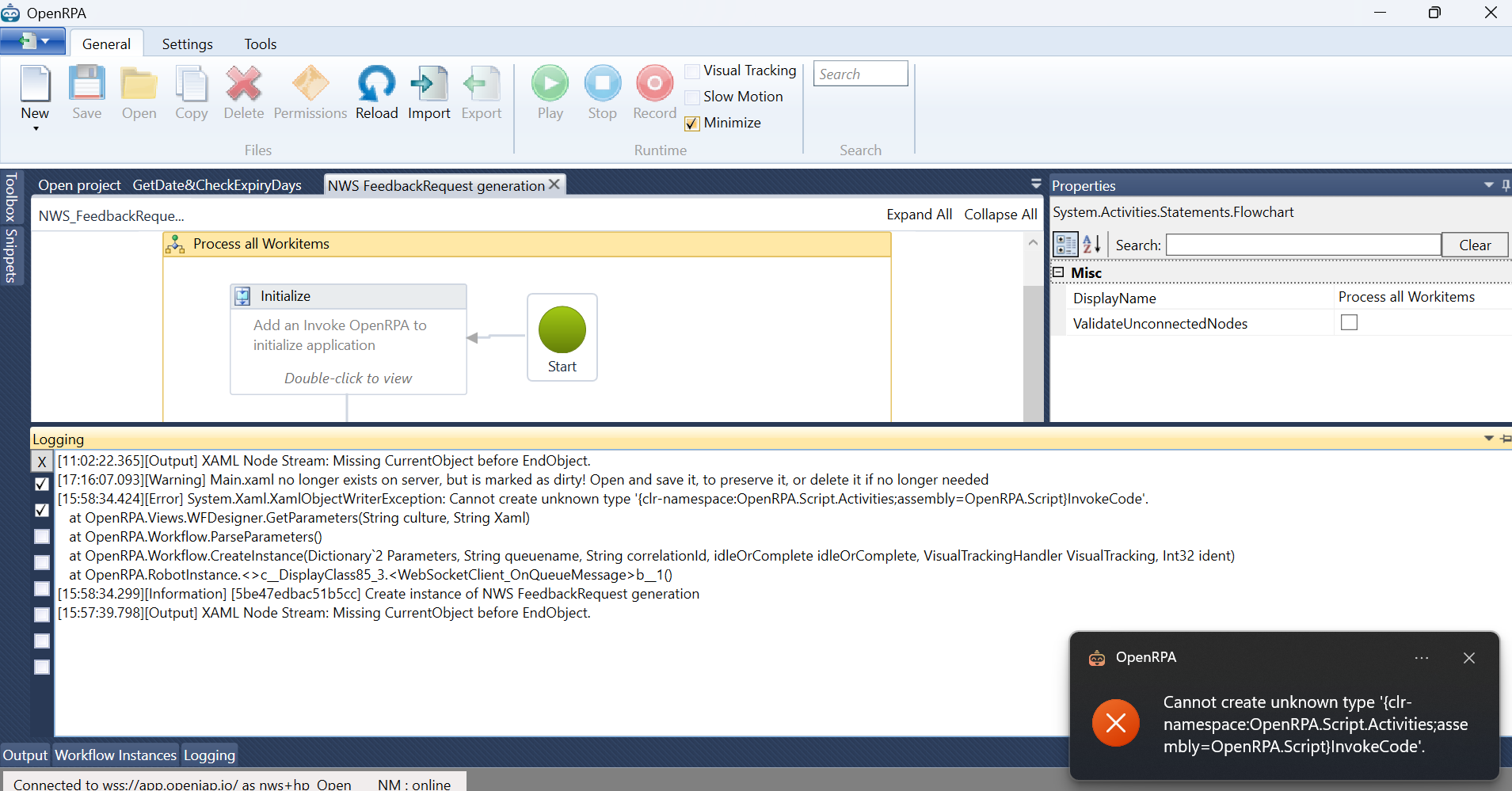
Task: Clear the log using the X button
Action: click(42, 462)
